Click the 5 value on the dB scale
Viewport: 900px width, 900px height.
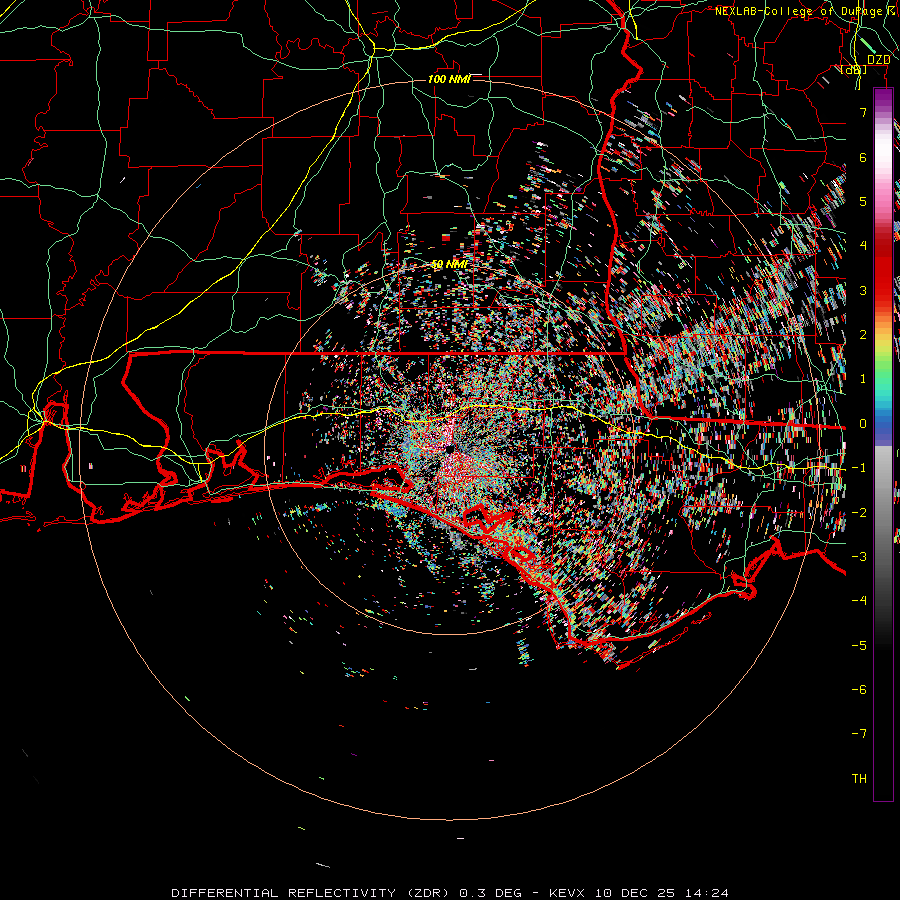[x=863, y=201]
